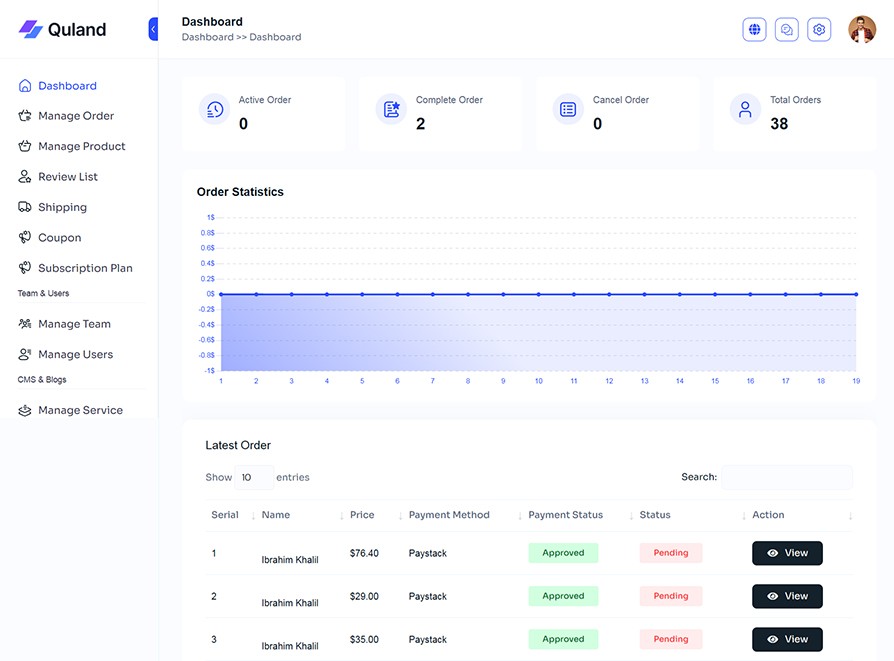Open the Show entries dropdown
This screenshot has height=661, width=894.
point(254,477)
